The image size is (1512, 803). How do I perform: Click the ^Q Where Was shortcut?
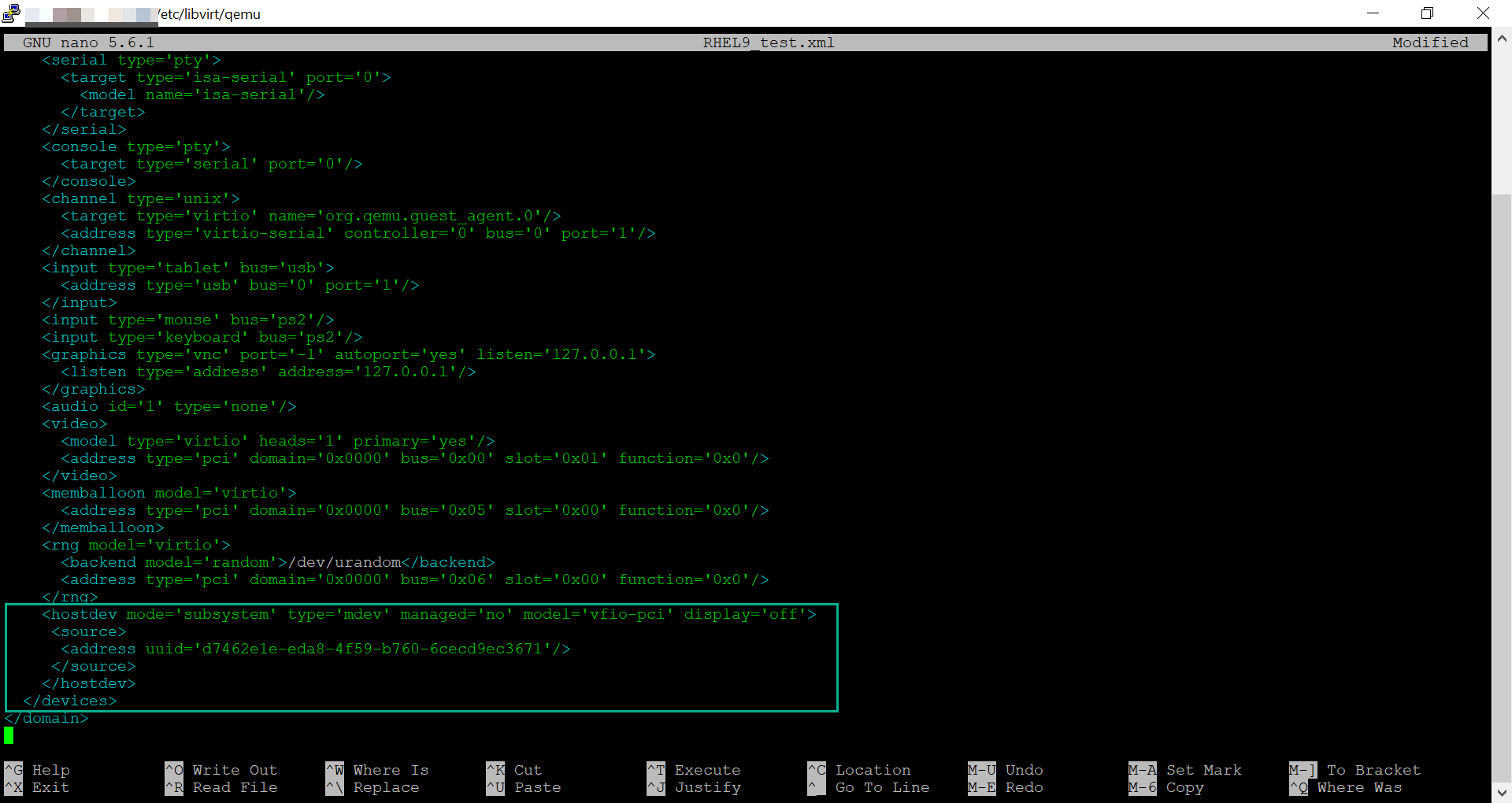[1346, 787]
